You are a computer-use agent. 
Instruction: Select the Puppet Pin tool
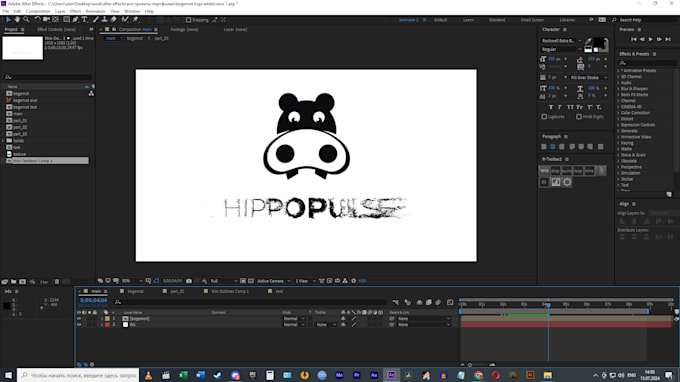[136, 20]
